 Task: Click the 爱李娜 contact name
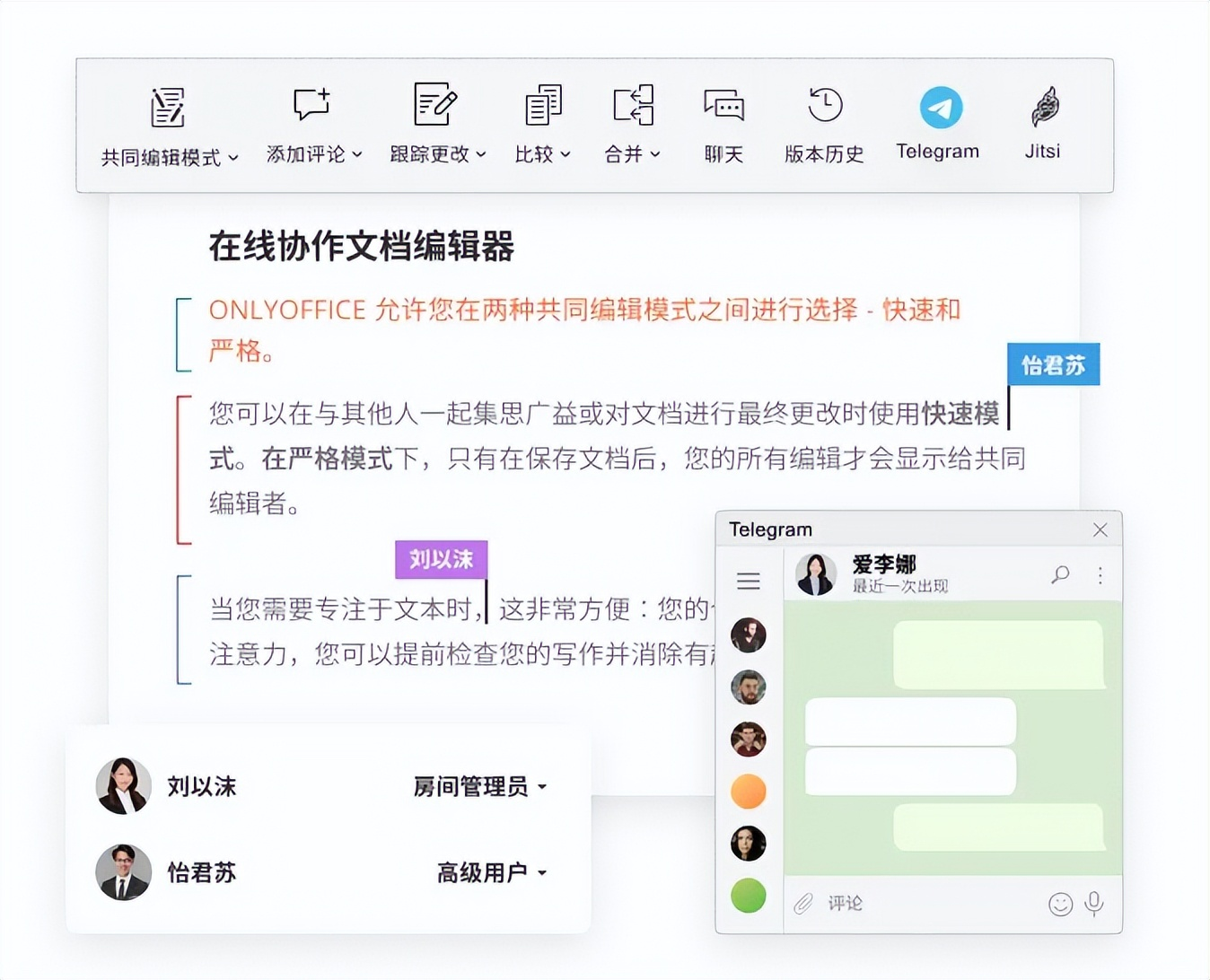tap(884, 564)
